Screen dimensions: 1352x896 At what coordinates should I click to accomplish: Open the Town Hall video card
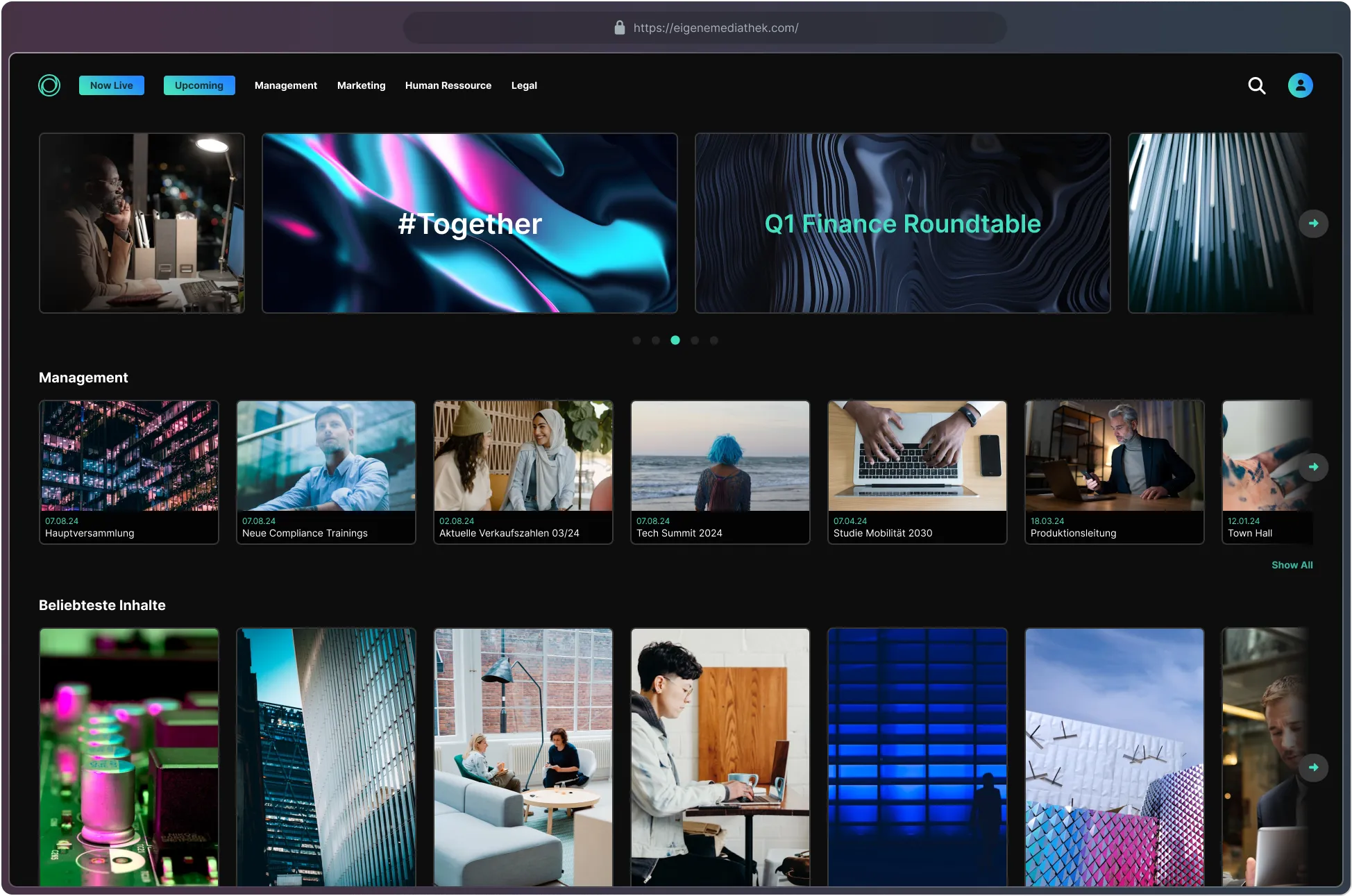pos(1267,472)
